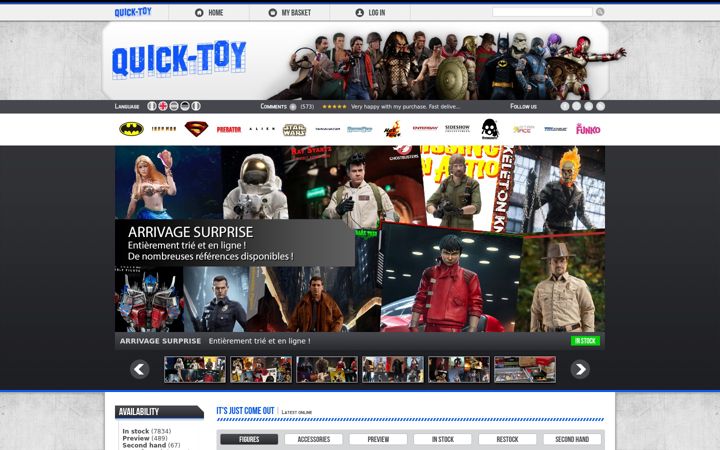Click the Arrivage Surprise main slide image
The image size is (720, 450).
point(360,239)
